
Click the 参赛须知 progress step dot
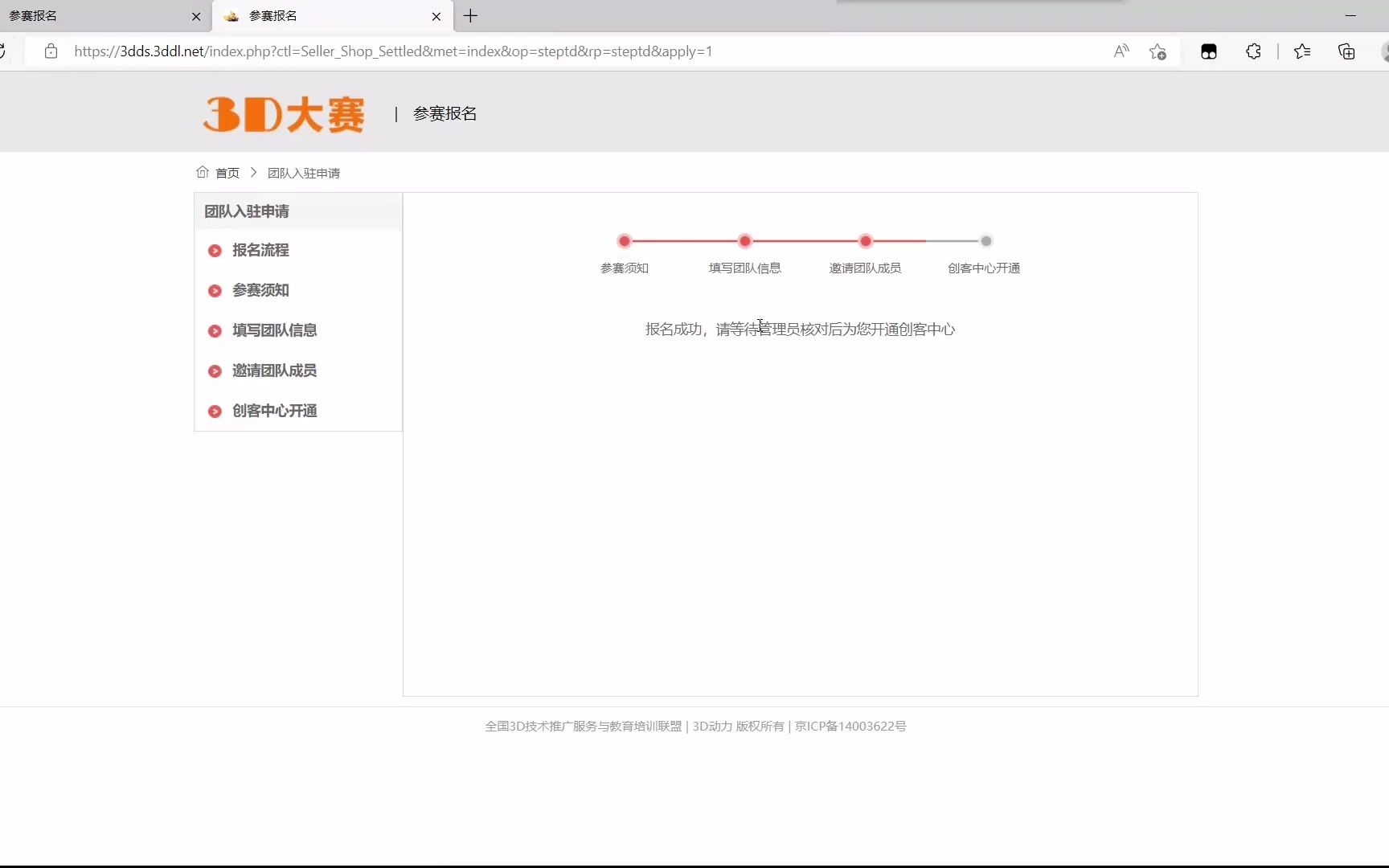tap(625, 241)
